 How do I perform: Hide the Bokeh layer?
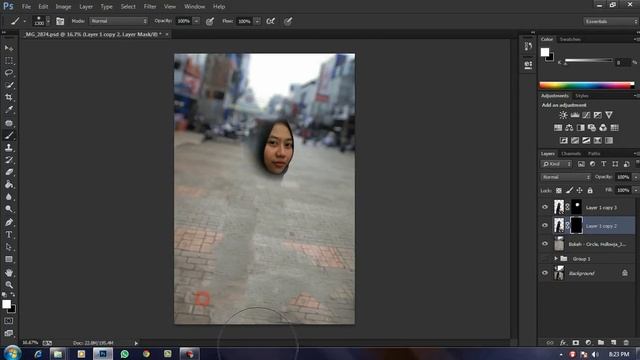click(545, 244)
